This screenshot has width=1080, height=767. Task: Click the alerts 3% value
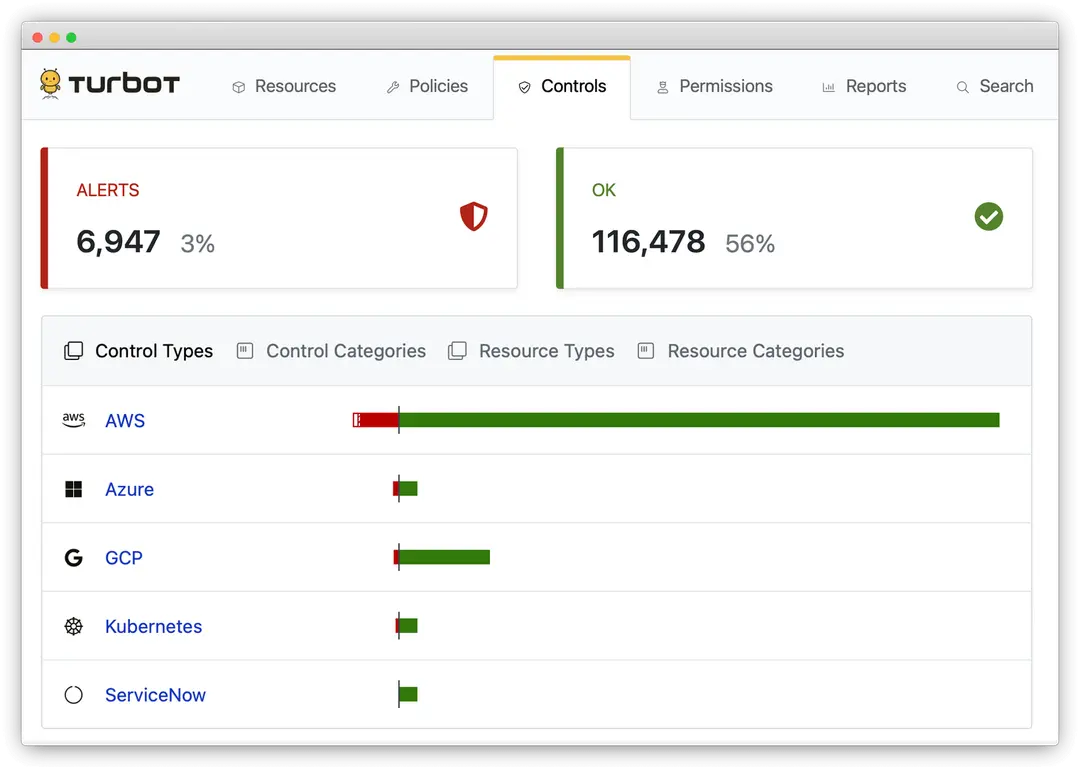click(x=198, y=244)
